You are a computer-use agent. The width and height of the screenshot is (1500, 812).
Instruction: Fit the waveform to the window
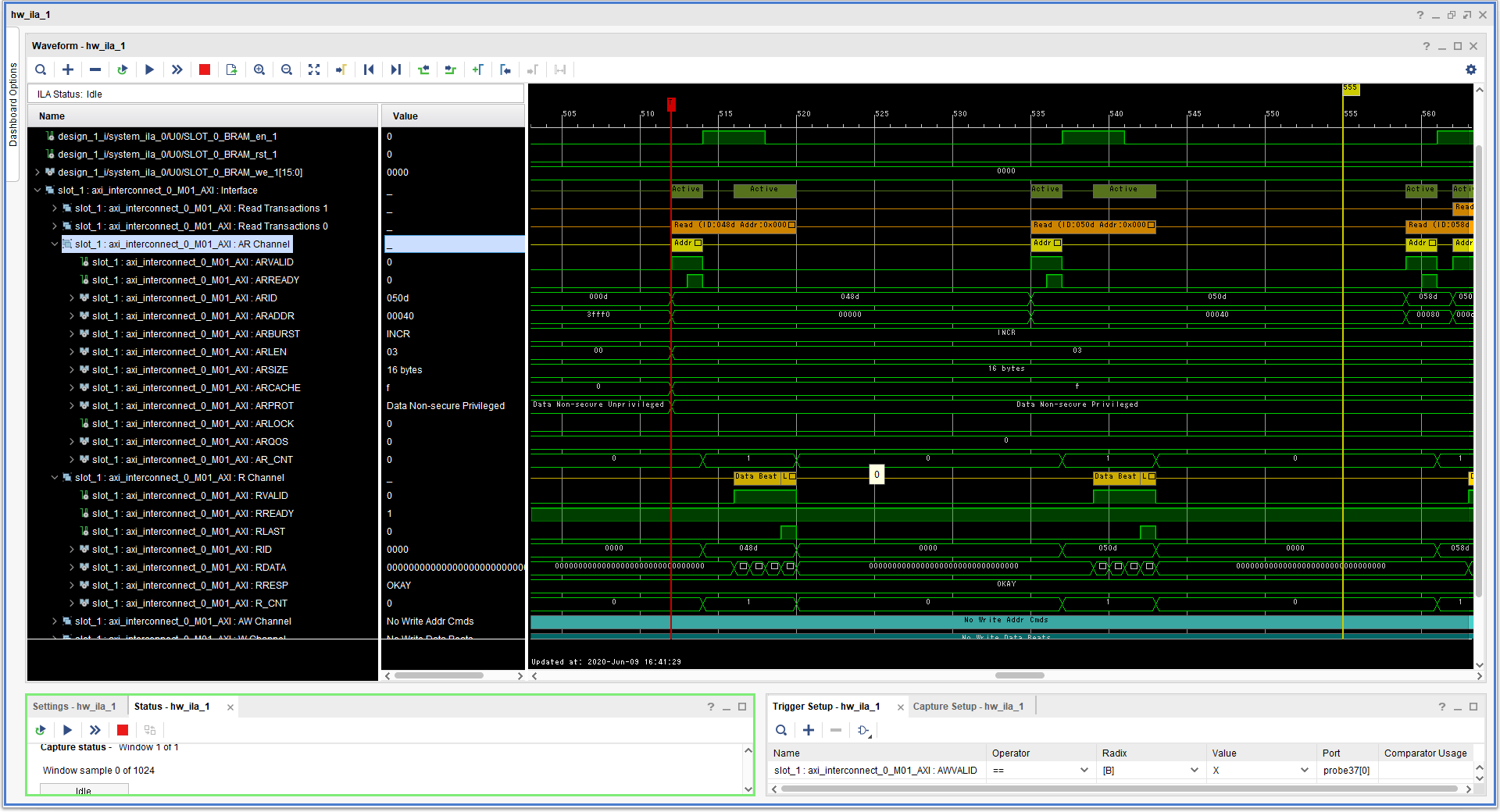point(314,69)
